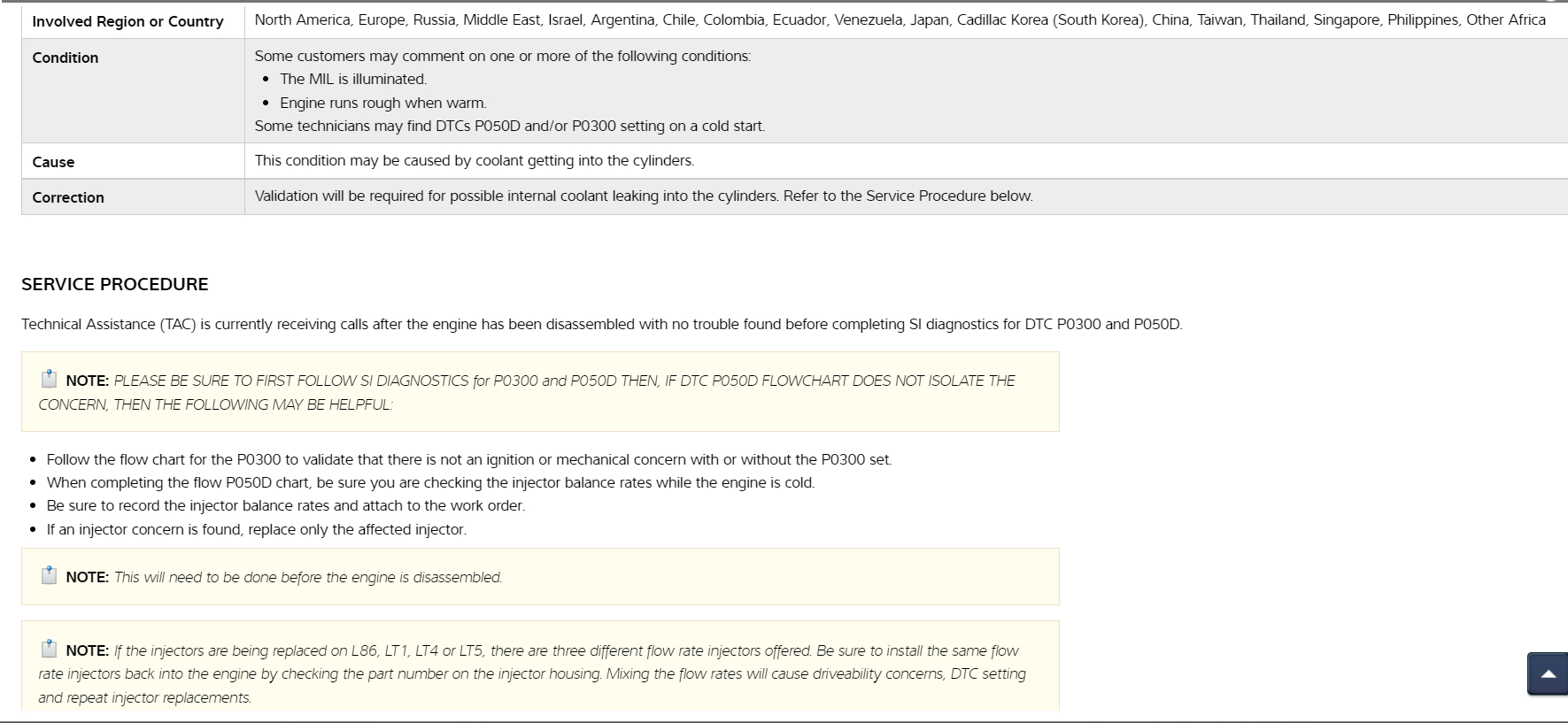Click the 'attach to the work order' bullet
Screen dimensions: 1568x723
click(285, 505)
